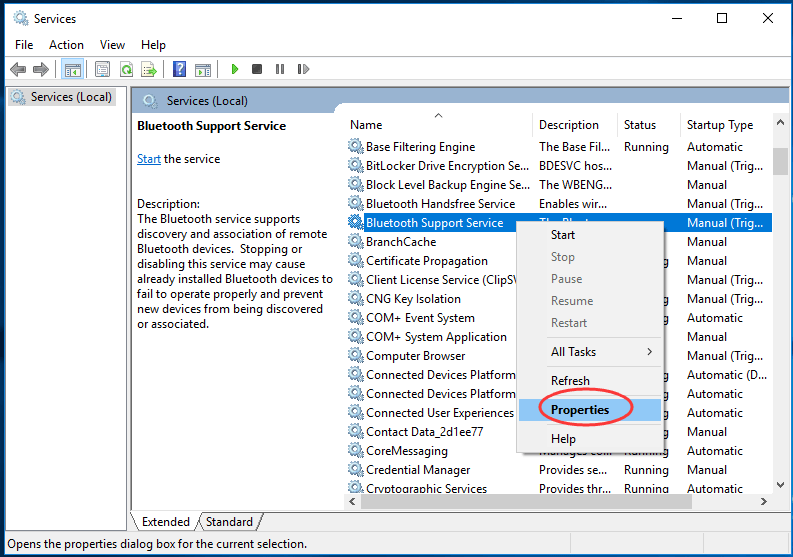Expand the All Tasks submenu arrow
Viewport: 793px width, 557px height.
point(649,352)
